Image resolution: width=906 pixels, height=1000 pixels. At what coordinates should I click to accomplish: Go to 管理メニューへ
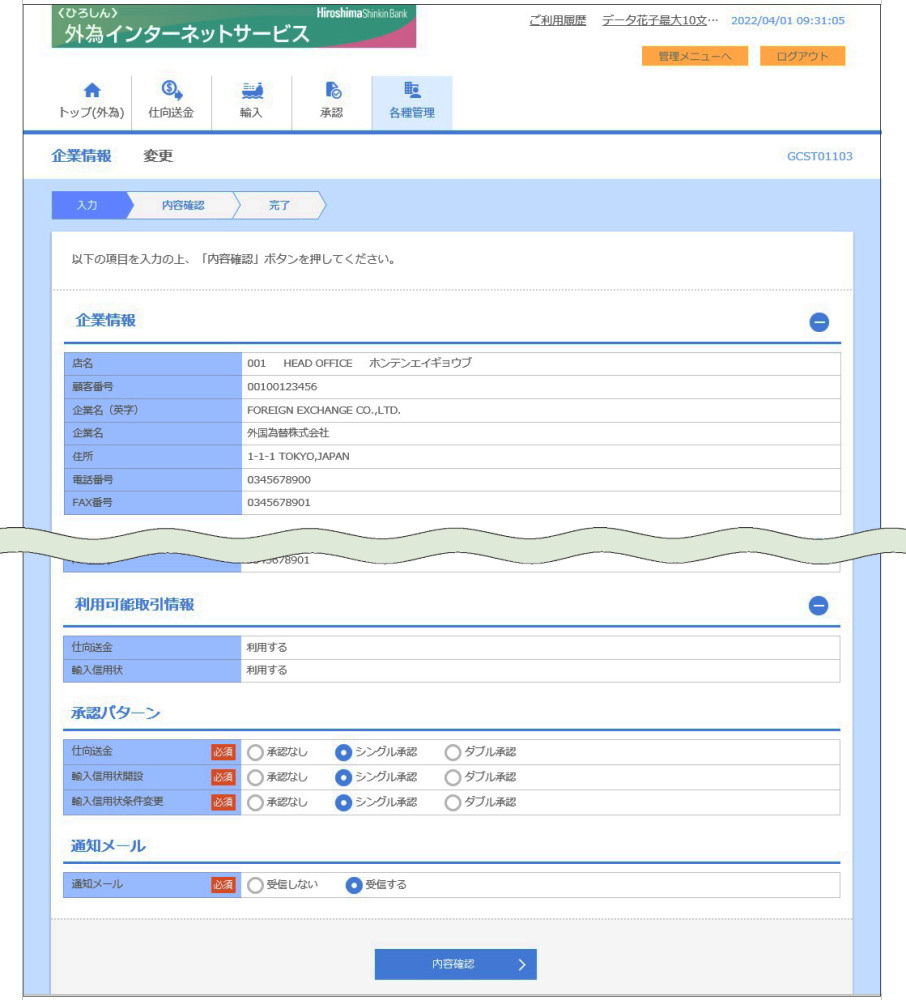pyautogui.click(x=695, y=56)
